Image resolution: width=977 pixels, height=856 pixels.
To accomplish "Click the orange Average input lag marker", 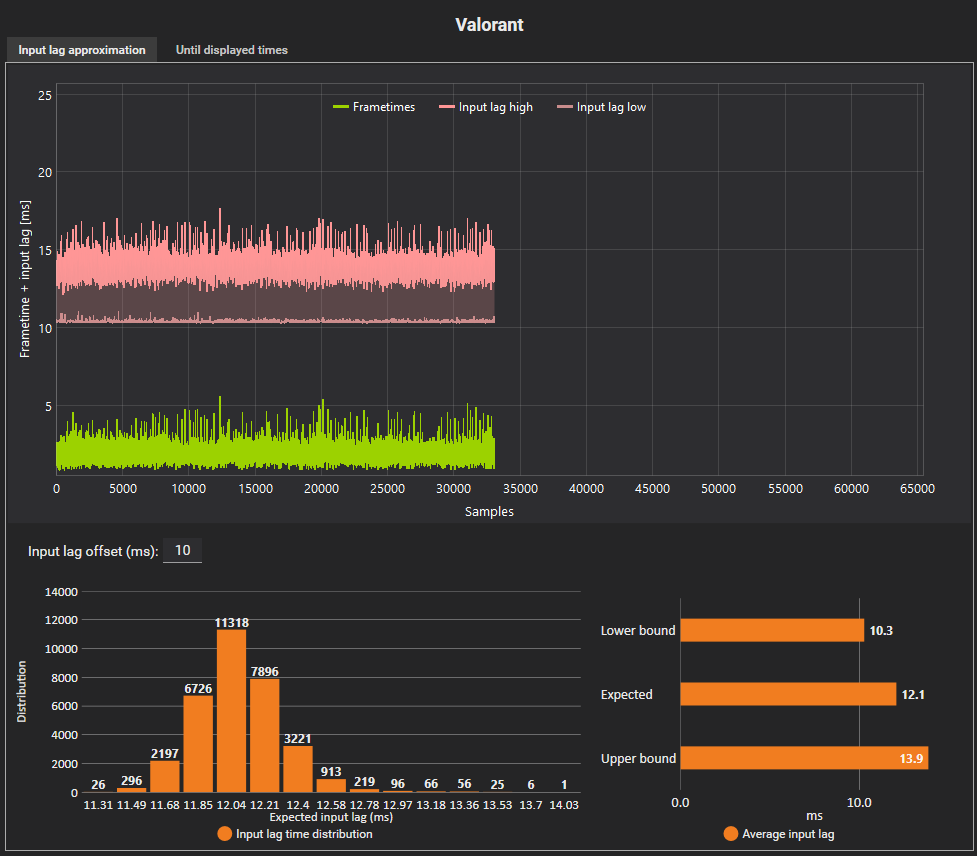I will tap(730, 834).
